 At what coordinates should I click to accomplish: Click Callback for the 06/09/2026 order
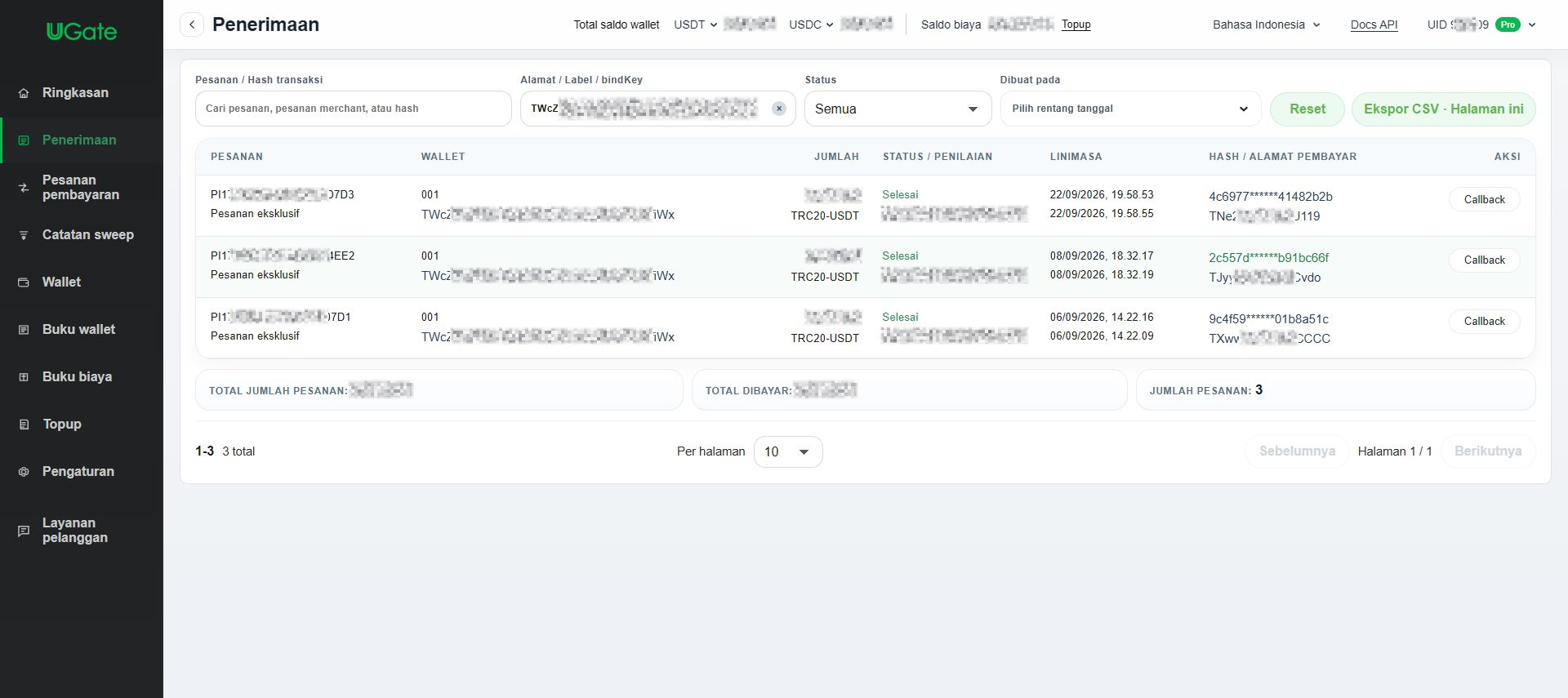pos(1484,321)
